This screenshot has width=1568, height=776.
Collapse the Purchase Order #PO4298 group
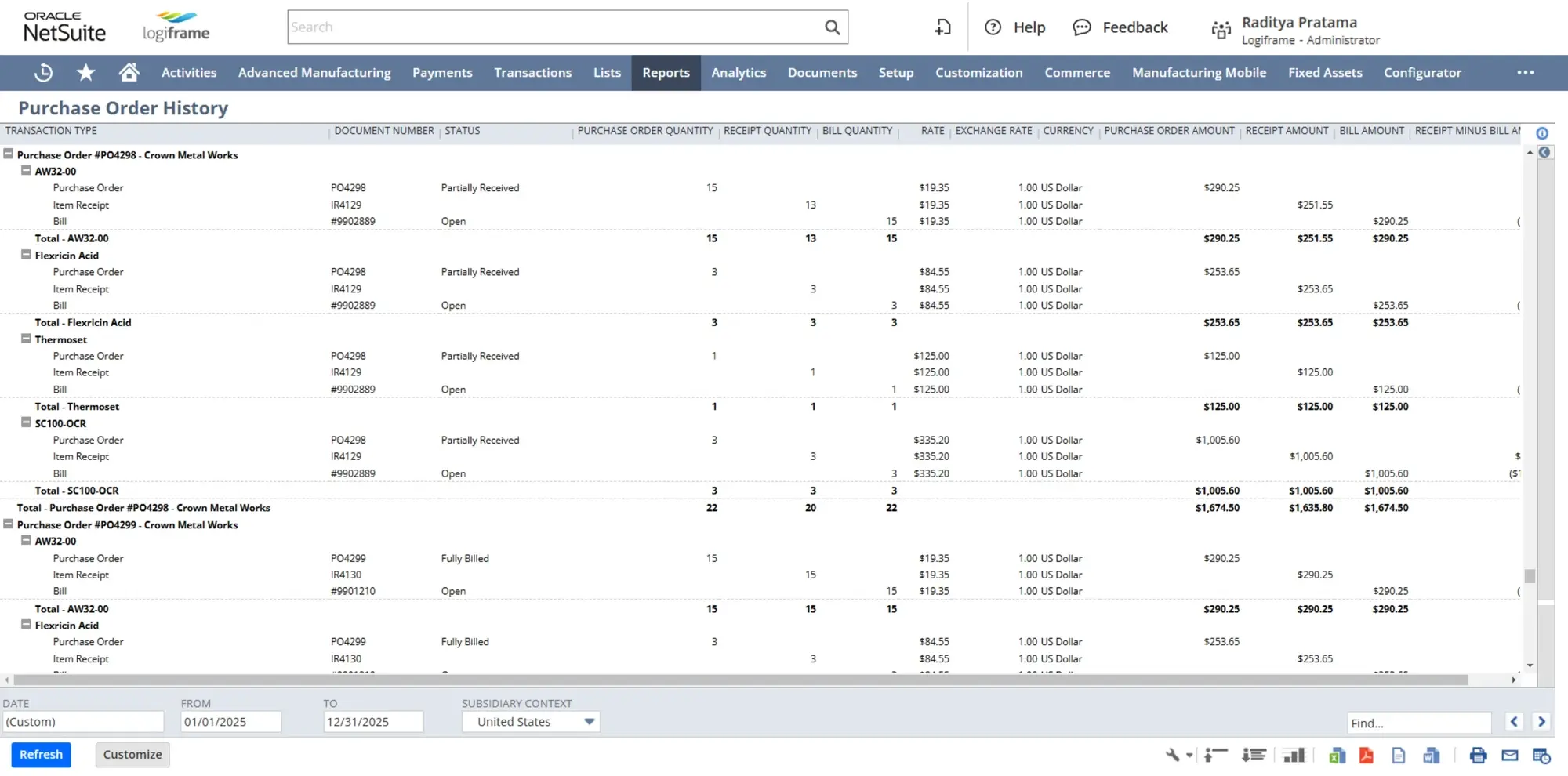(8, 154)
